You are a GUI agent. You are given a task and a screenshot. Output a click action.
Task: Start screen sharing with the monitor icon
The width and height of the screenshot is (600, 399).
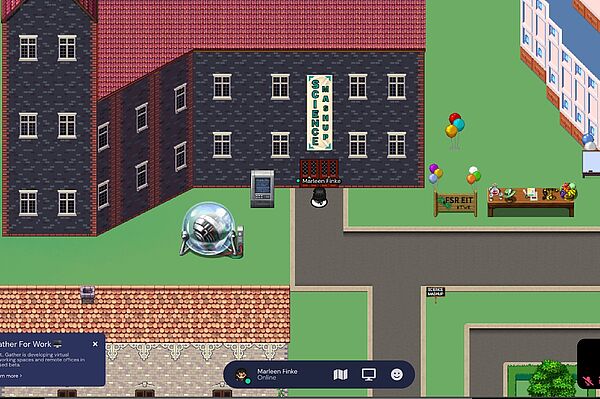point(369,375)
